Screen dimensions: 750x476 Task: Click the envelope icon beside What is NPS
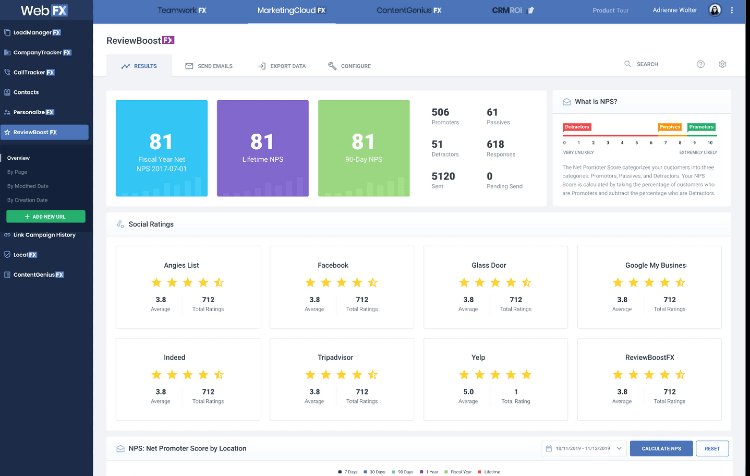(x=567, y=102)
